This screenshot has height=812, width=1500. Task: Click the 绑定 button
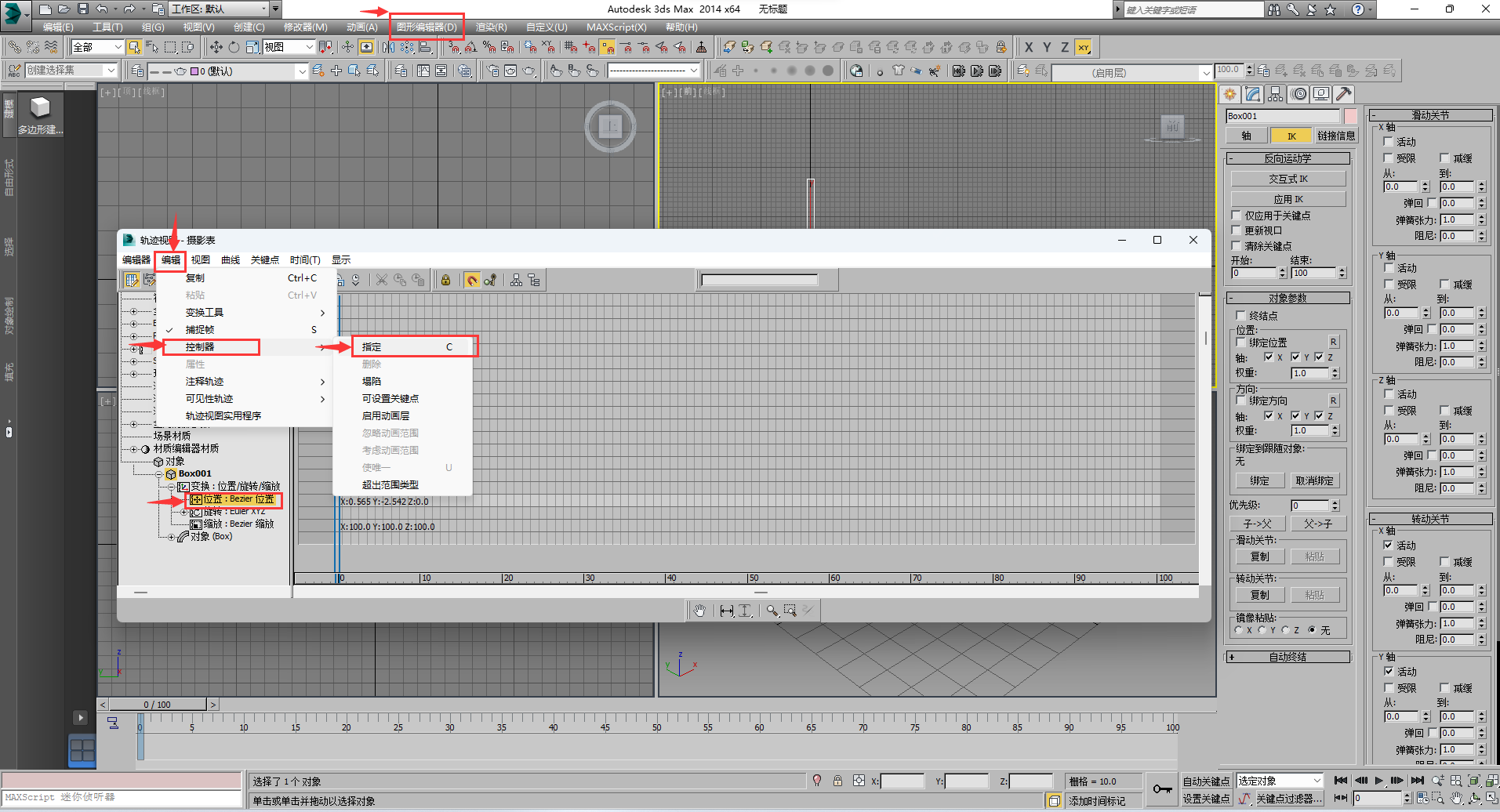pyautogui.click(x=1259, y=480)
